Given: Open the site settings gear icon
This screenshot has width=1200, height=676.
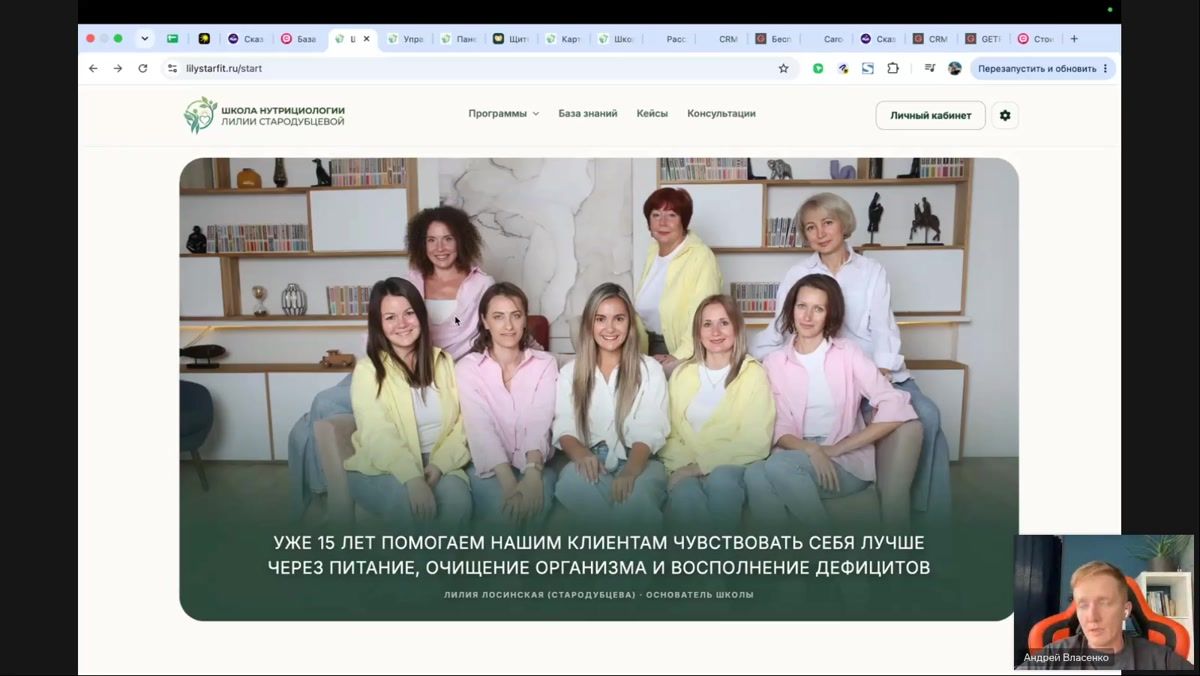Looking at the screenshot, I should point(1005,115).
